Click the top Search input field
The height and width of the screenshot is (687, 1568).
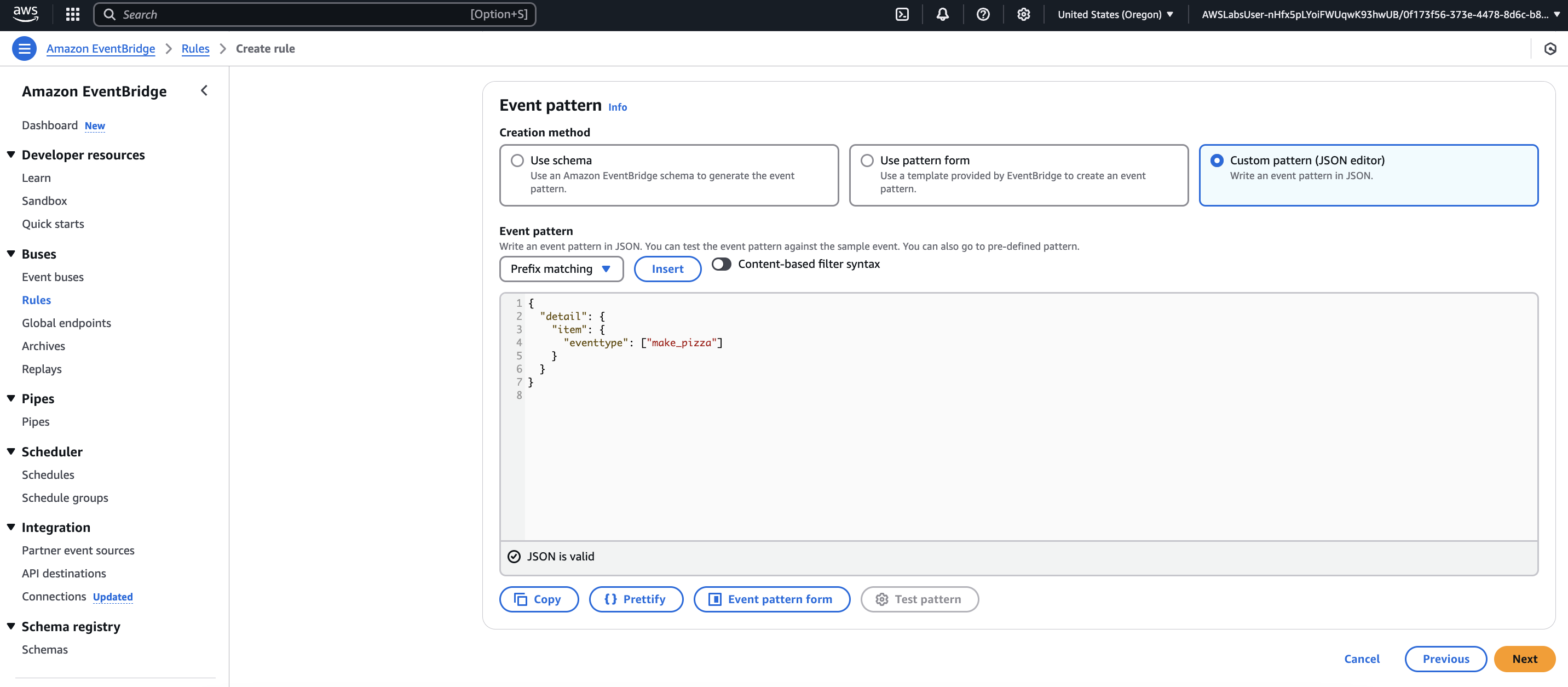point(315,14)
